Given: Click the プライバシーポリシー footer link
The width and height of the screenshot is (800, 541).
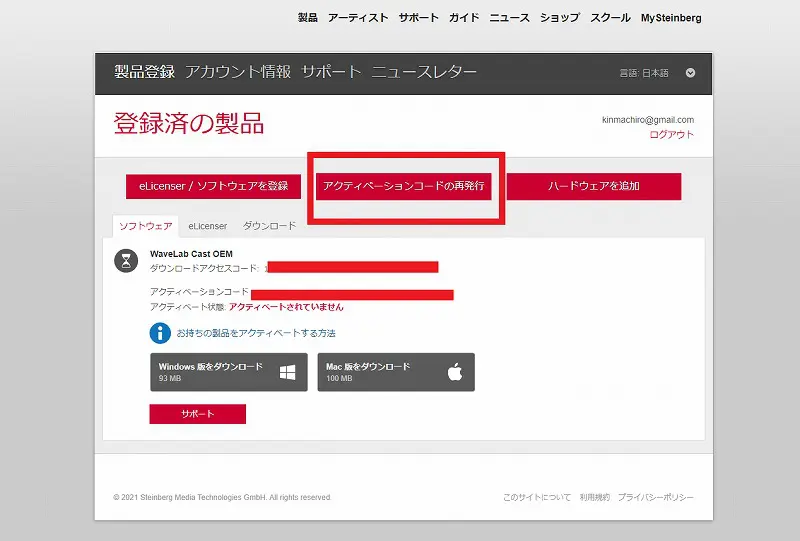Looking at the screenshot, I should point(655,497).
